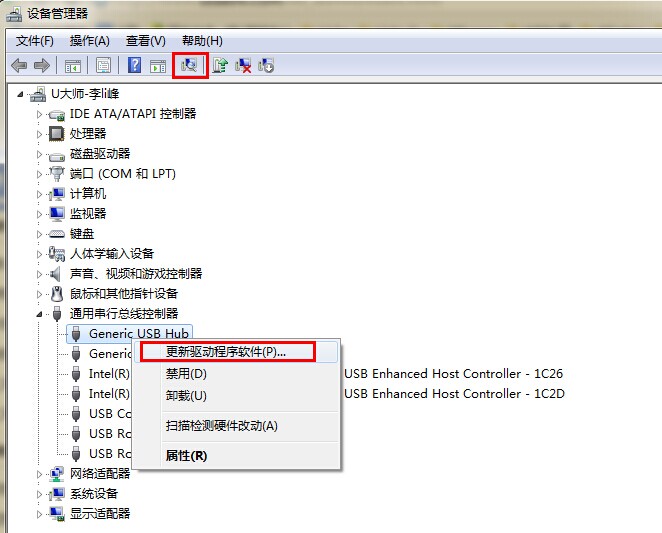Click the 磁盘驱动器 disk icon
This screenshot has width=662, height=533.
coord(57,156)
